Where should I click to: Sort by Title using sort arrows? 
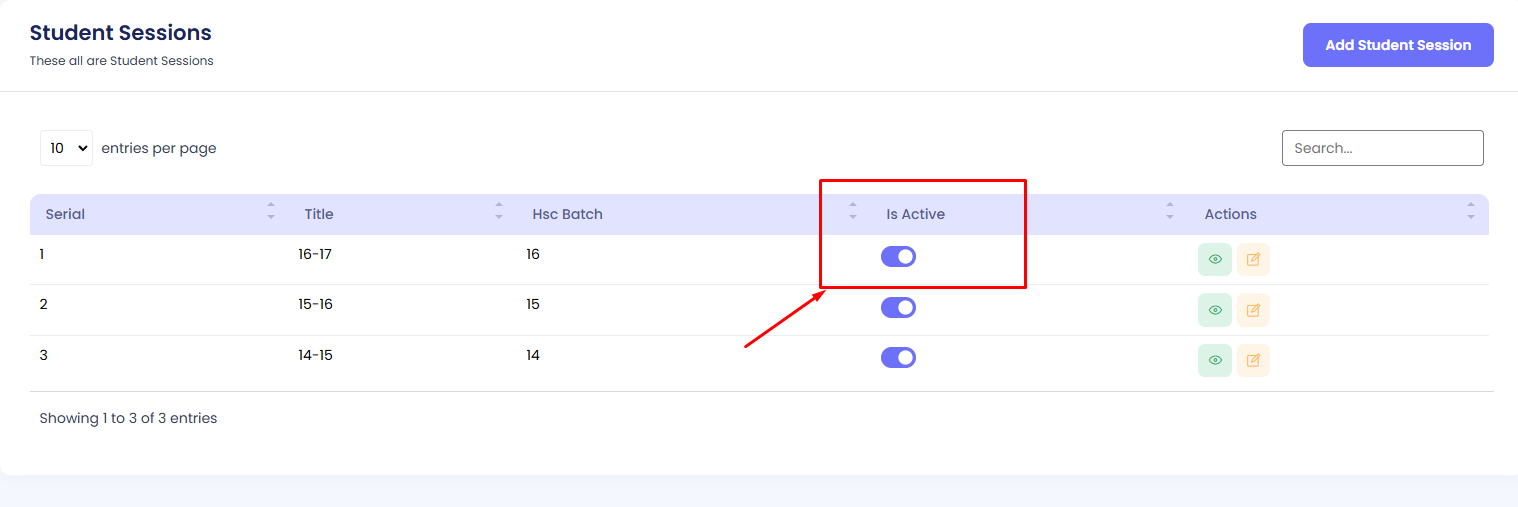tap(499, 212)
